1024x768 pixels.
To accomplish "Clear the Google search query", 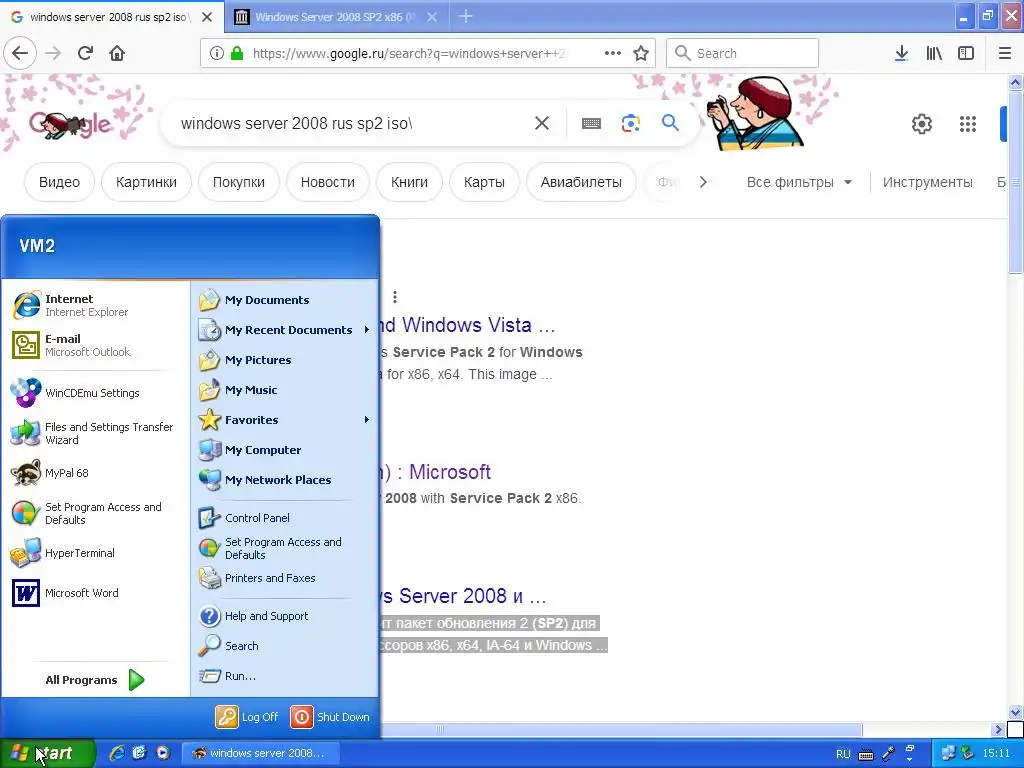I will coord(541,123).
